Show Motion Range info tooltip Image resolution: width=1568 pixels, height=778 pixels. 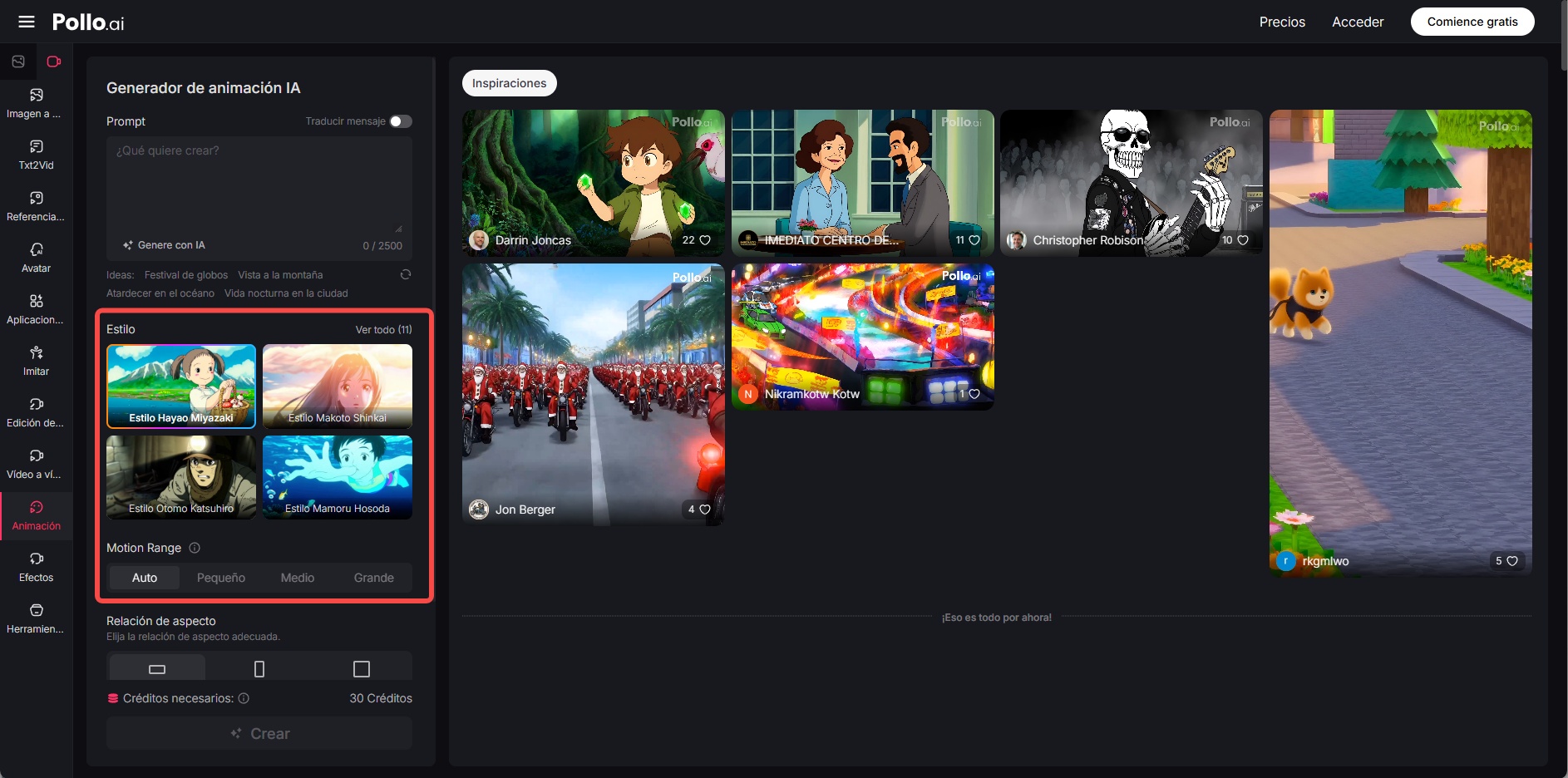[x=195, y=548]
